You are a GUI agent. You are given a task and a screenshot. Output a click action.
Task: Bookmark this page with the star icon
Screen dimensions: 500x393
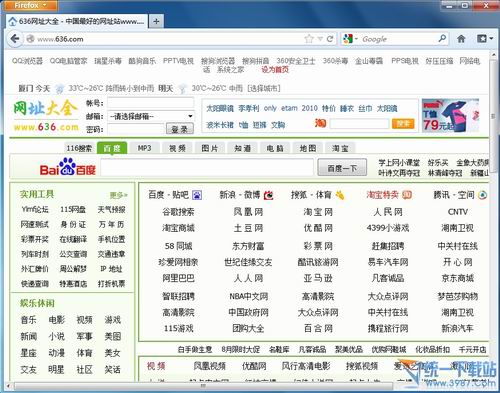tap(309, 39)
